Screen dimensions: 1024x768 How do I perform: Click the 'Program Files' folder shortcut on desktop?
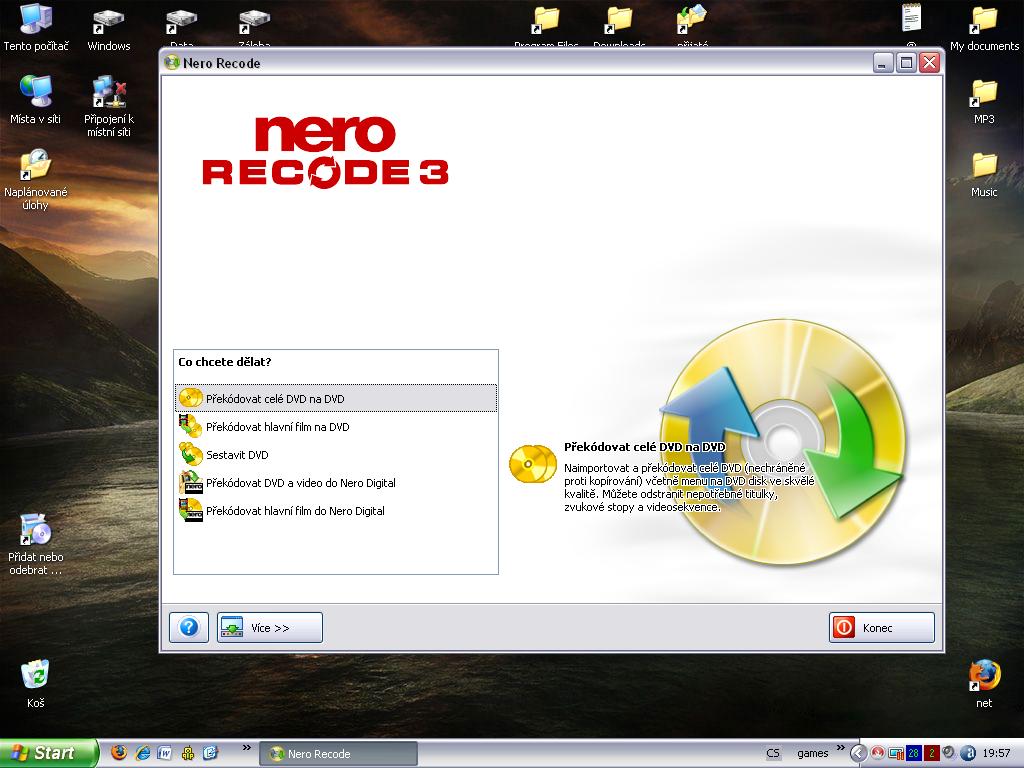[x=547, y=26]
